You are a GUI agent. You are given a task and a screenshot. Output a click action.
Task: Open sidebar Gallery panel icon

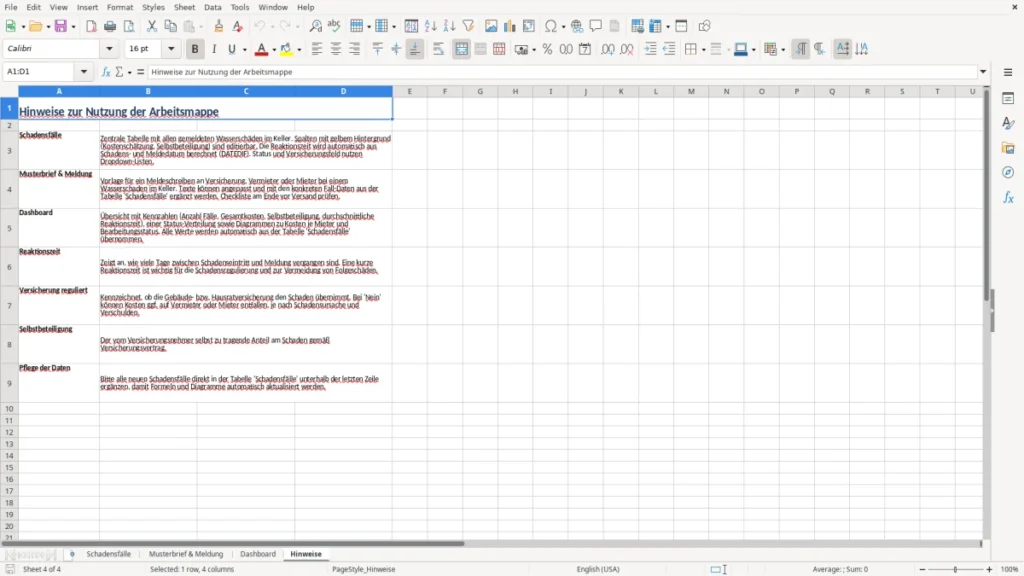click(1008, 148)
